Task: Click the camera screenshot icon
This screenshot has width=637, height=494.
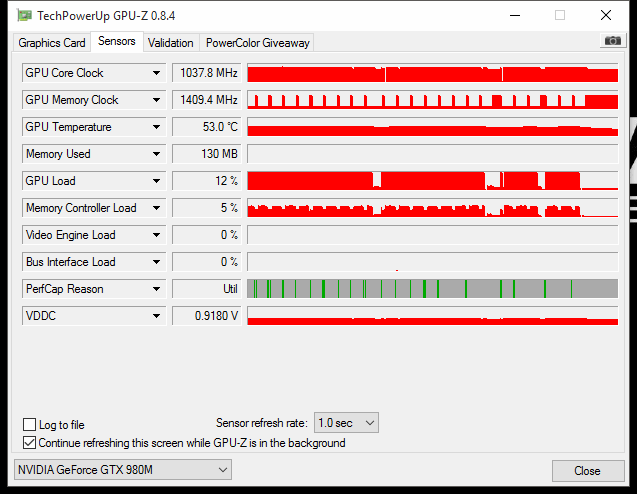Action: (613, 41)
